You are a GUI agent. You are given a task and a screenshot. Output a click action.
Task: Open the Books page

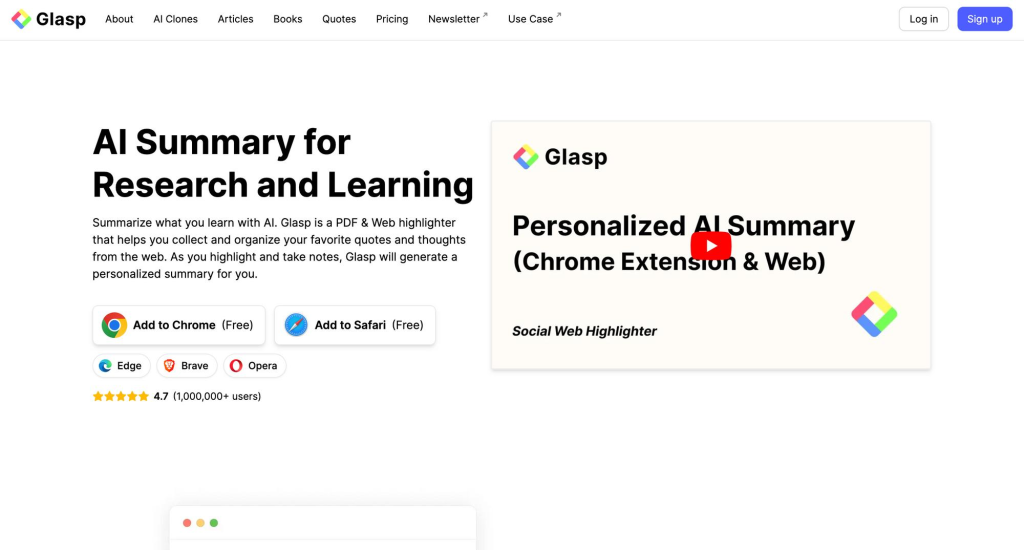pos(287,19)
